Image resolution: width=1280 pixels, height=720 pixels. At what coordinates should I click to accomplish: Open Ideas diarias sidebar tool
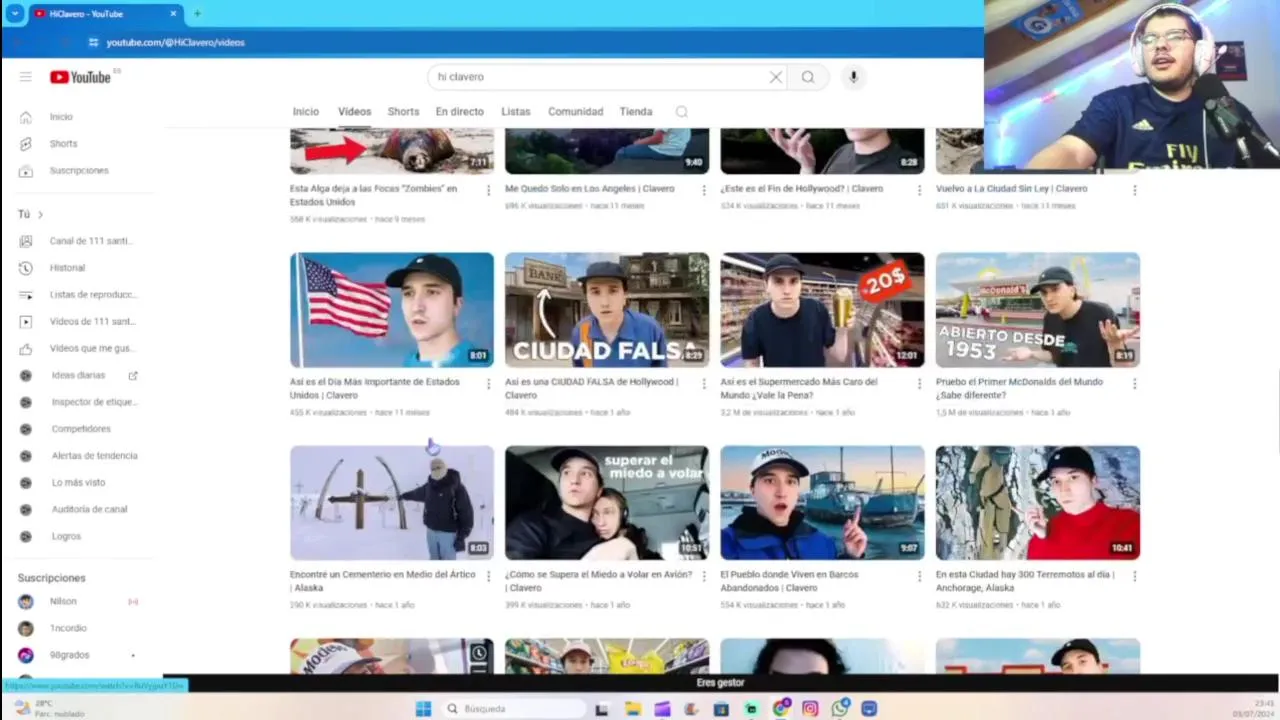(x=80, y=375)
